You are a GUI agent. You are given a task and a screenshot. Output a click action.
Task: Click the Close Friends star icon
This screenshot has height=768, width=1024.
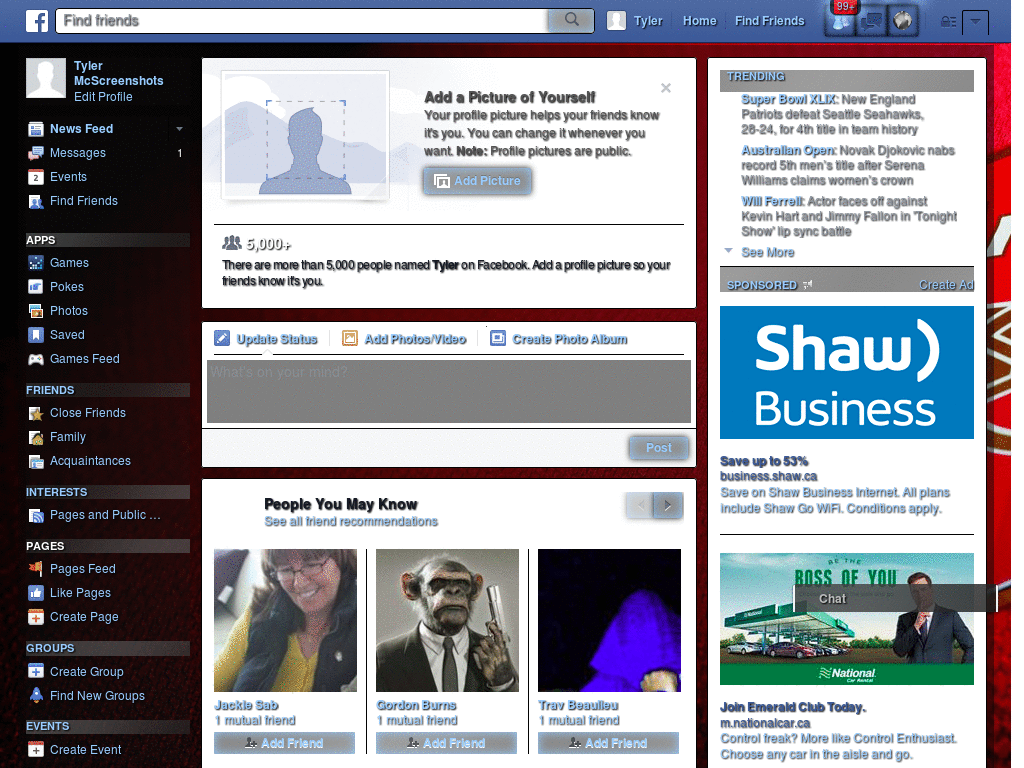coord(36,413)
